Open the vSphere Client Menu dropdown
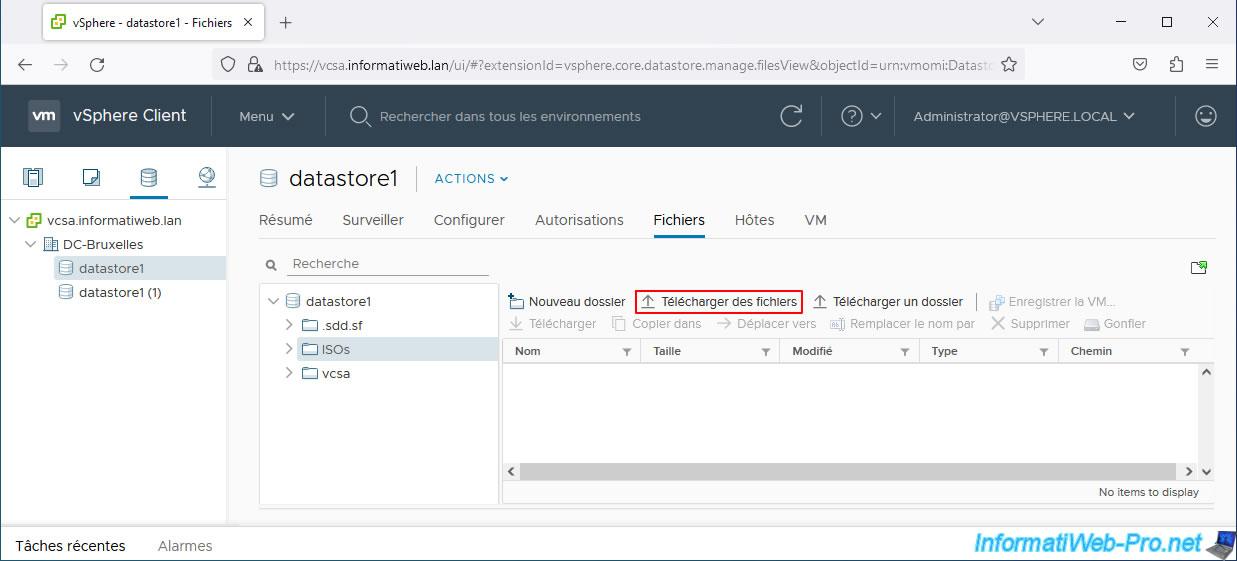1237x561 pixels. point(266,116)
